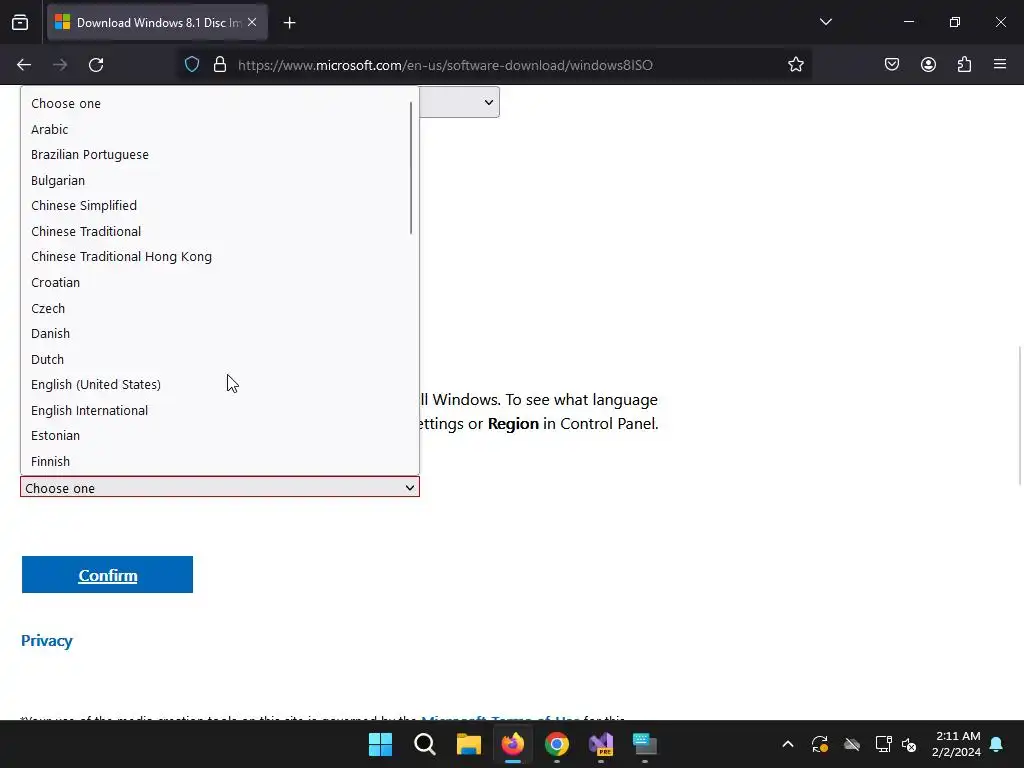The width and height of the screenshot is (1024, 768).
Task: Open the terminal-like app in the taskbar
Action: [645, 744]
